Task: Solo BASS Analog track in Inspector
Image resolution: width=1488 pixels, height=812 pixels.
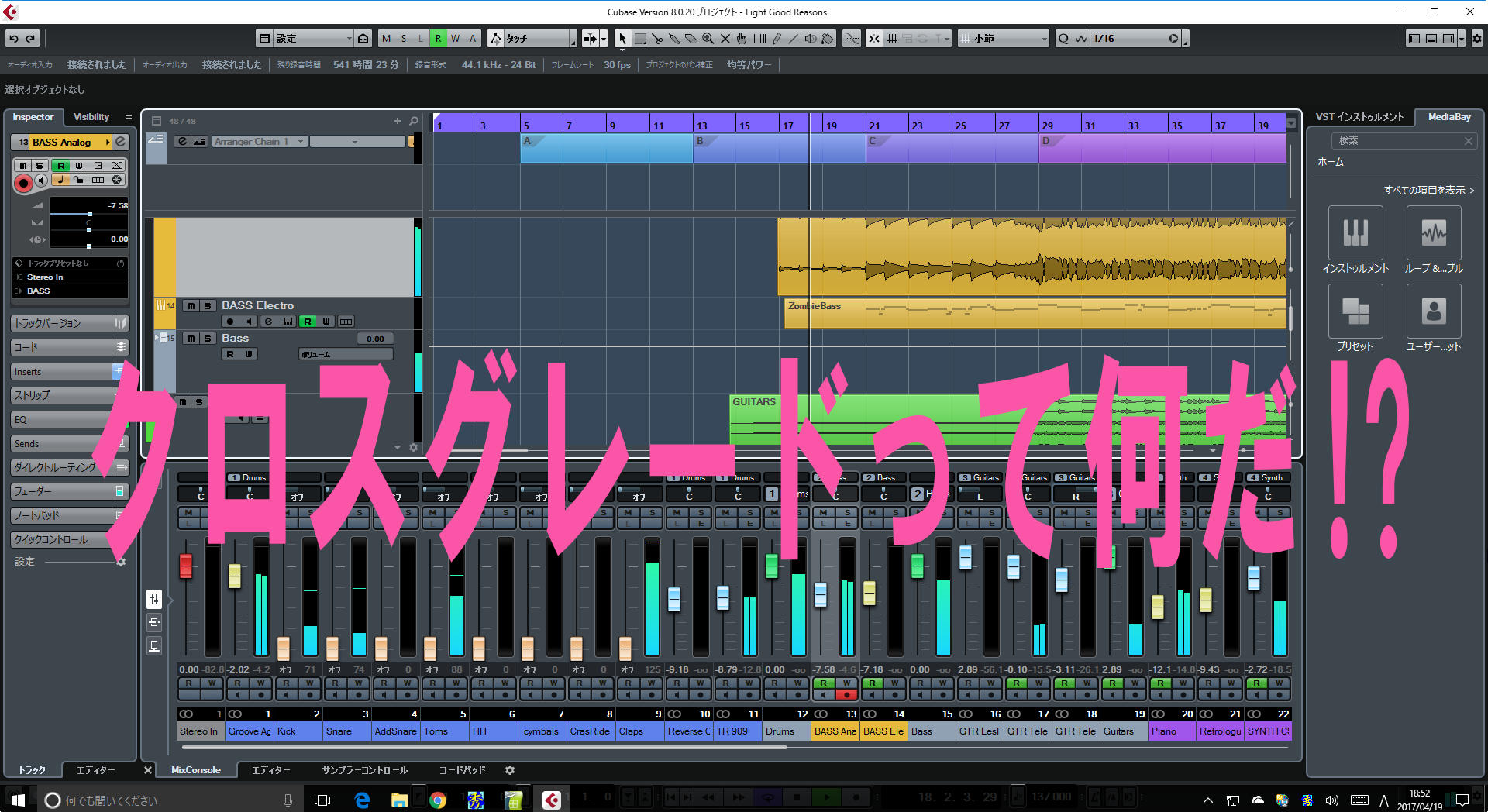Action: tap(40, 165)
